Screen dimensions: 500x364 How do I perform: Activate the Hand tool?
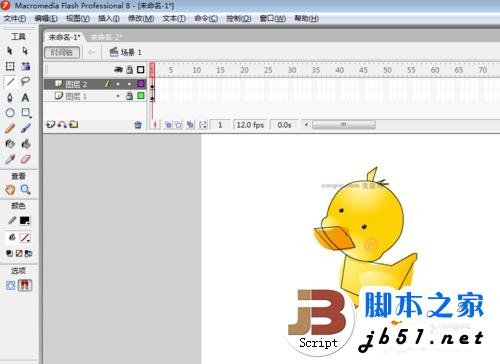coord(10,190)
